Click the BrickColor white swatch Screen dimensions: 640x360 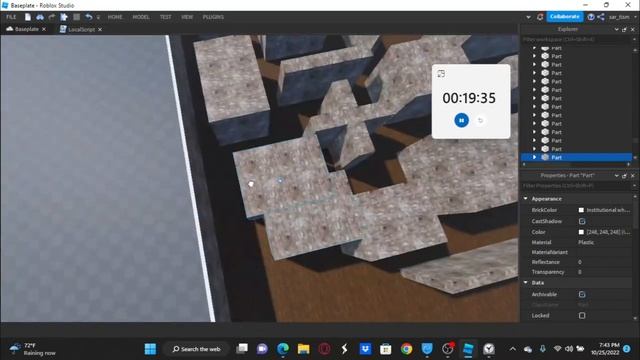tap(581, 210)
